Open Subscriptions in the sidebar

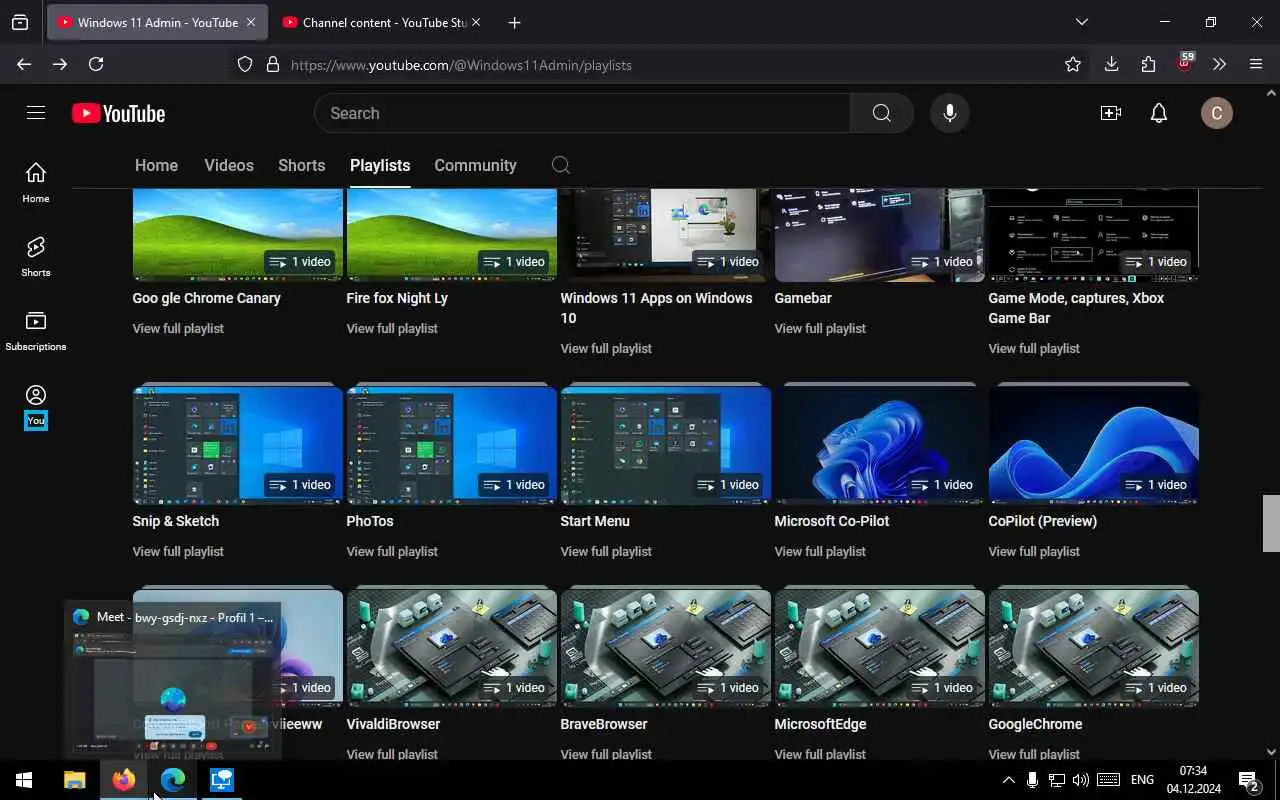coord(36,331)
